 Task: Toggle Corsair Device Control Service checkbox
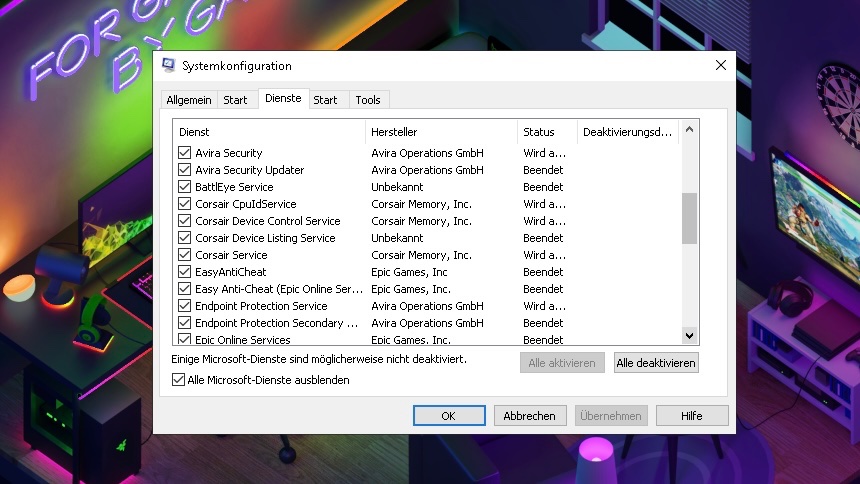click(x=185, y=221)
